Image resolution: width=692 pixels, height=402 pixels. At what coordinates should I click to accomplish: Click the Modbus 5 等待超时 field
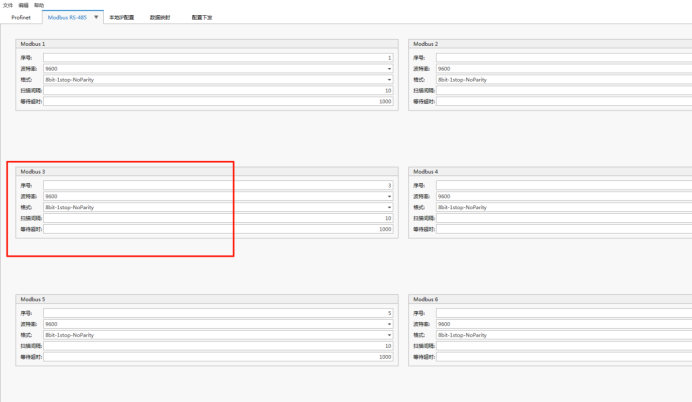pos(218,357)
